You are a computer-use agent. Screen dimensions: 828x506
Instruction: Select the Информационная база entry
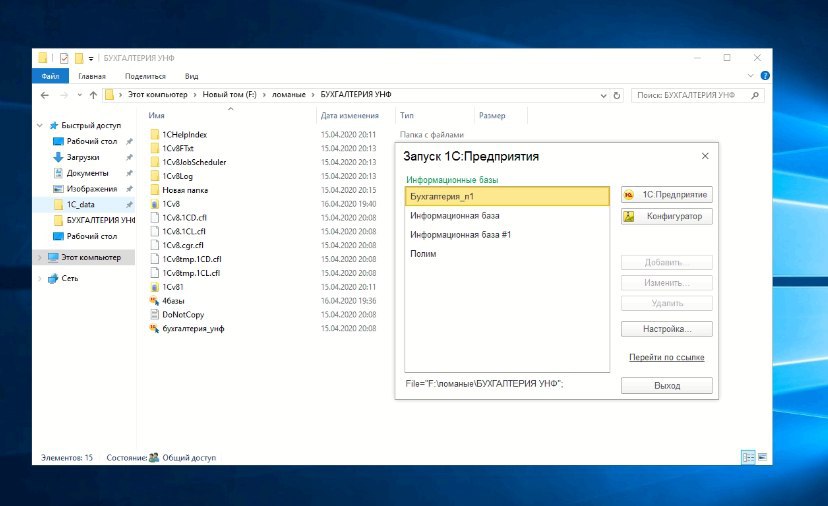507,215
